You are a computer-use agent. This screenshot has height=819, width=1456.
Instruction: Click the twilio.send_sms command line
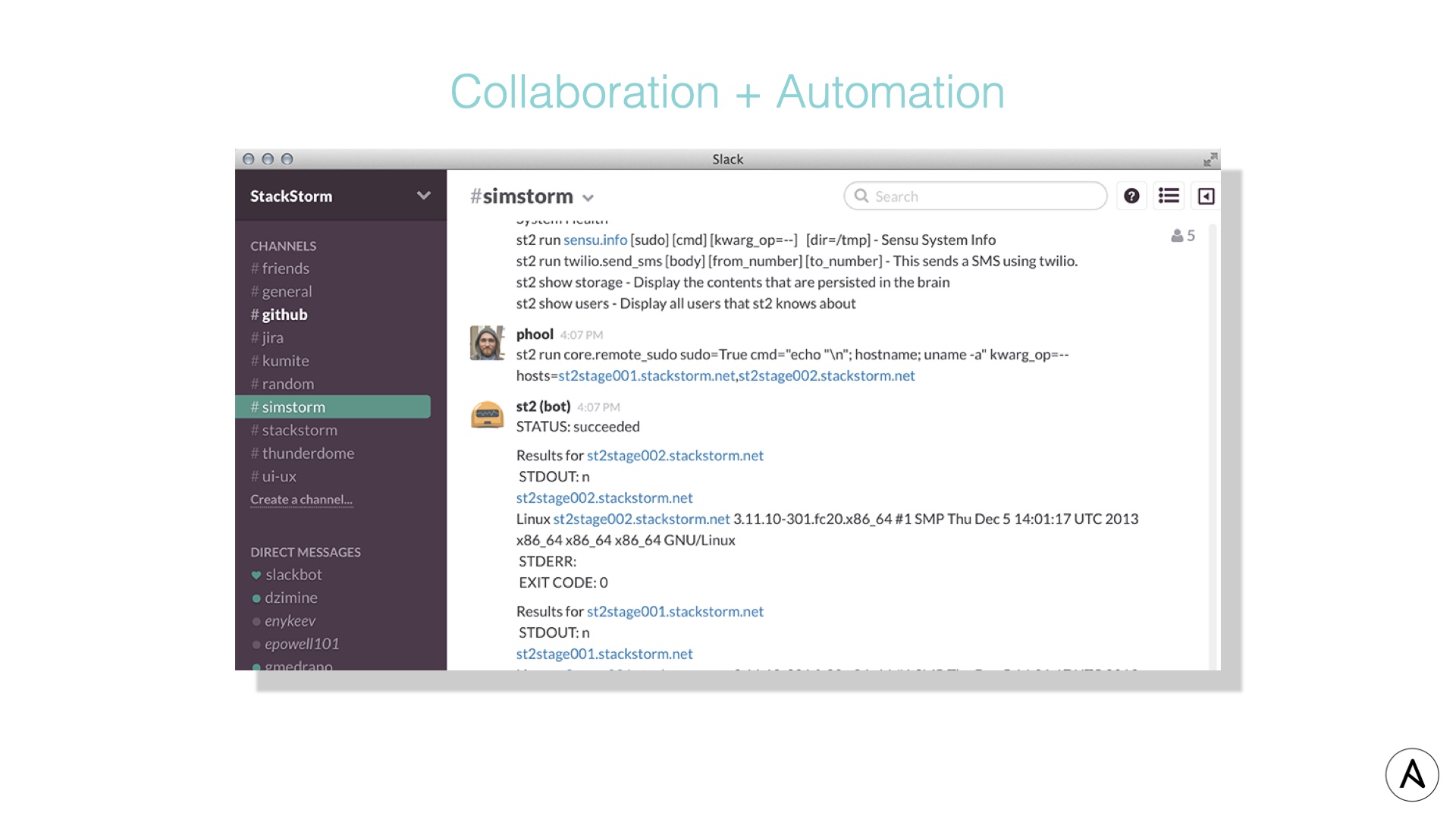pyautogui.click(x=796, y=261)
